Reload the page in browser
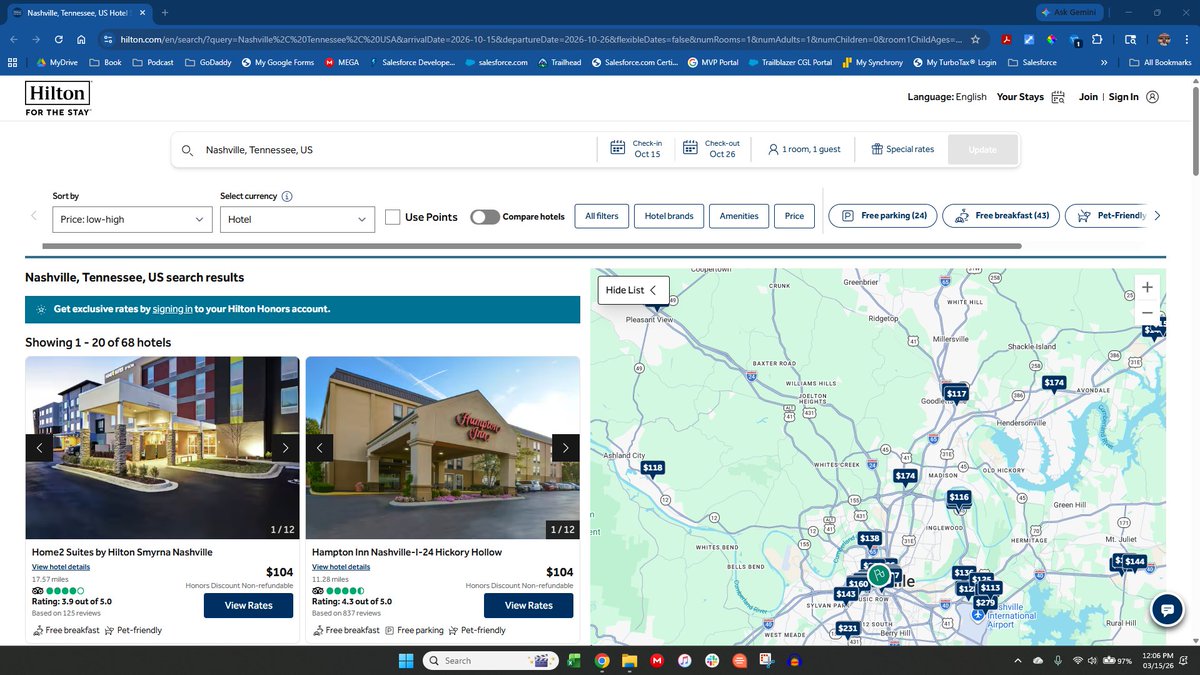 pos(59,39)
